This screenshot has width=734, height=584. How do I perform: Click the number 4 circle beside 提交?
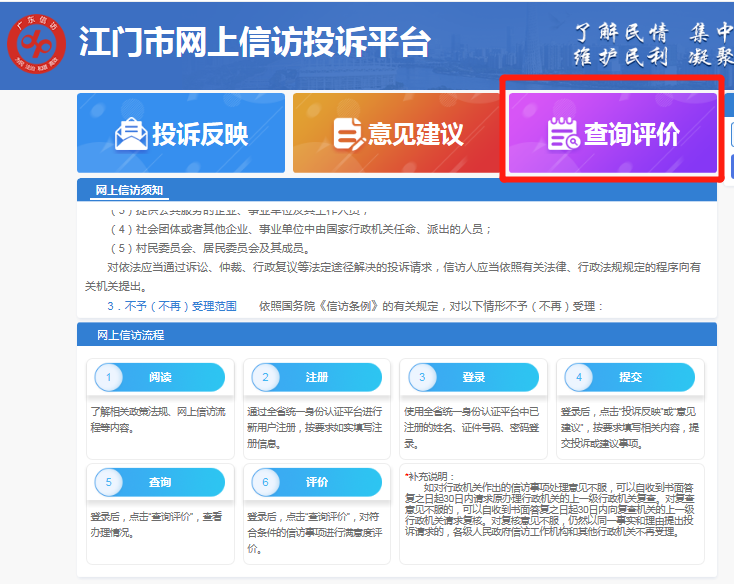coord(579,377)
